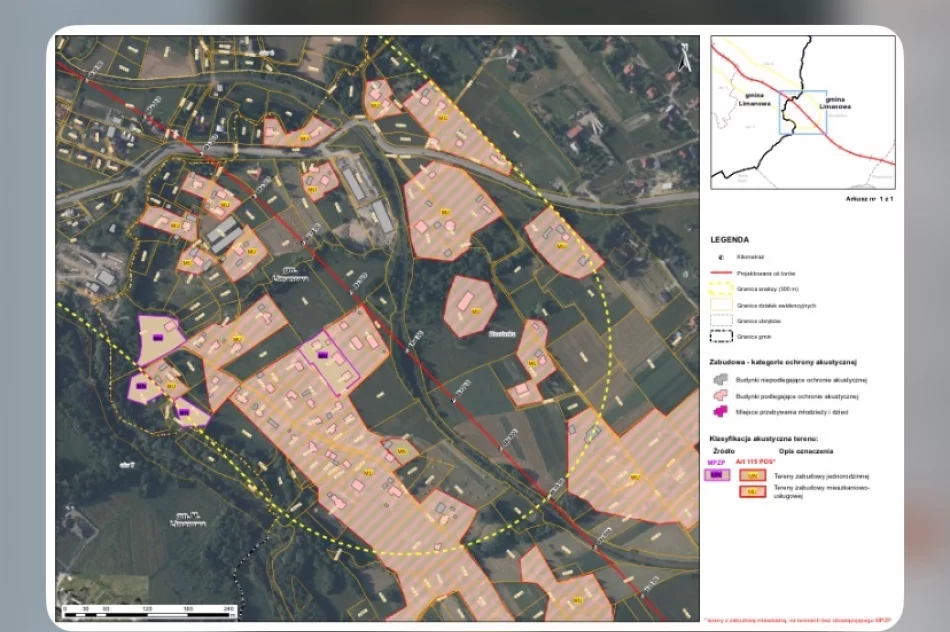Click the red footnote text below legend
This screenshot has height=632, width=950.
(798, 620)
